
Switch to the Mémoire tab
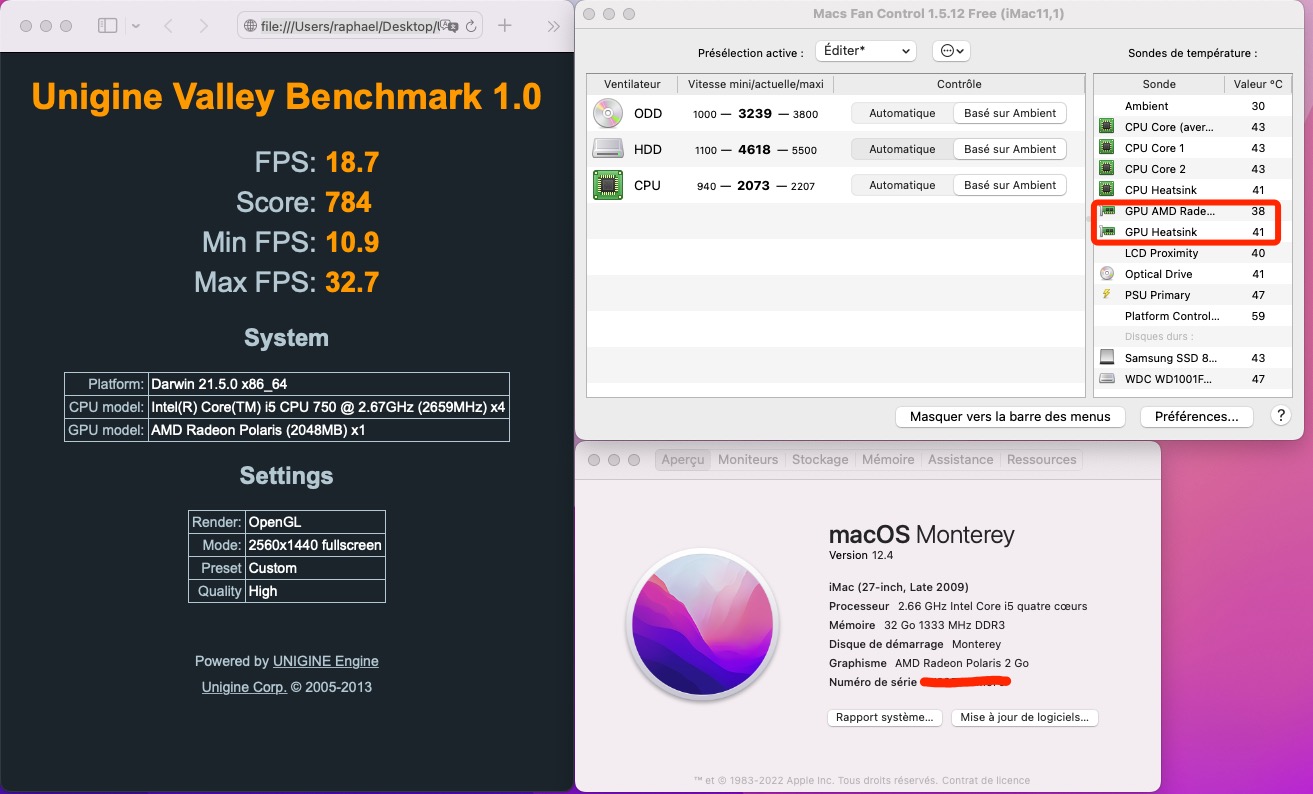tap(888, 460)
